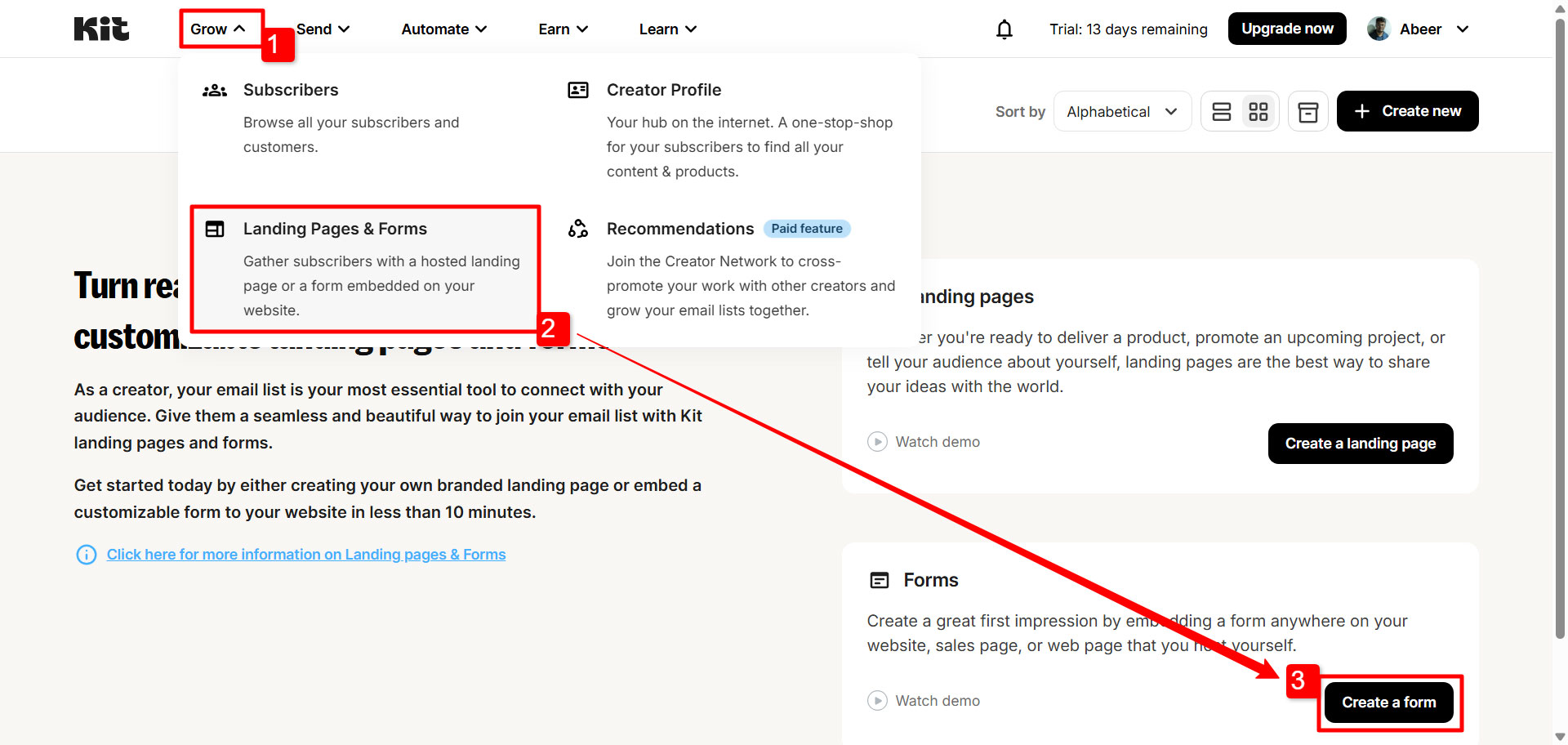
Task: Open the archive box icon button
Action: pyautogui.click(x=1308, y=112)
